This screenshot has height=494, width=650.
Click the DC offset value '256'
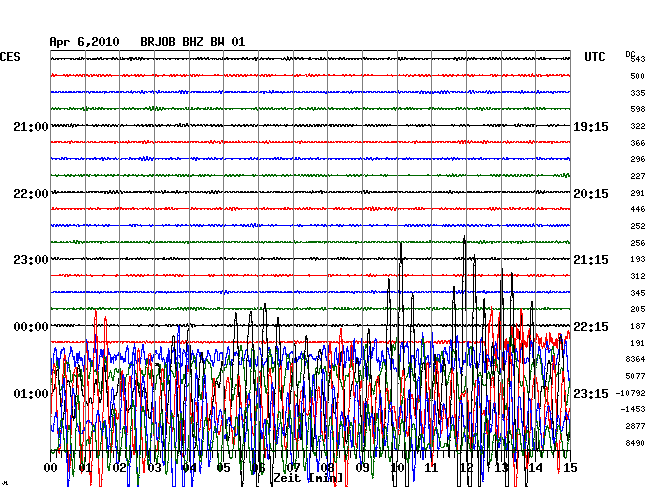[x=638, y=243]
